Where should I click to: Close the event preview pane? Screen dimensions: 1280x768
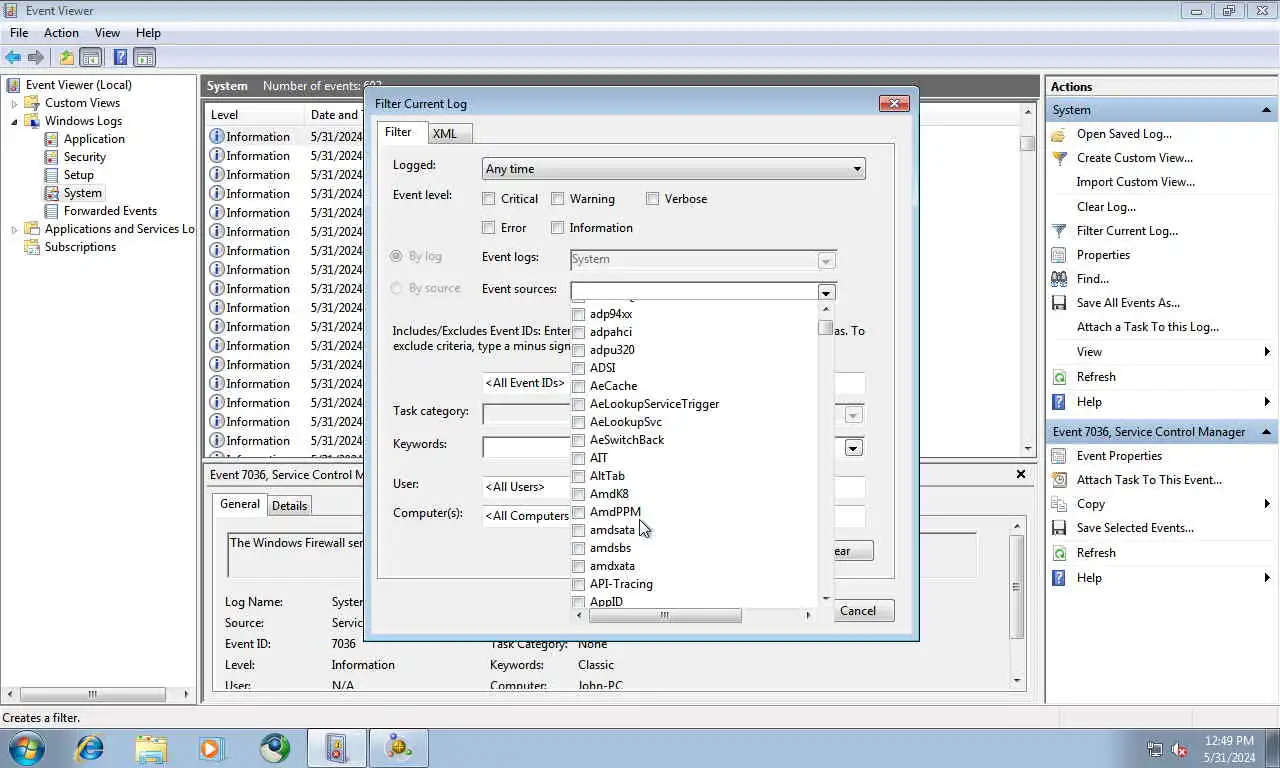1021,474
